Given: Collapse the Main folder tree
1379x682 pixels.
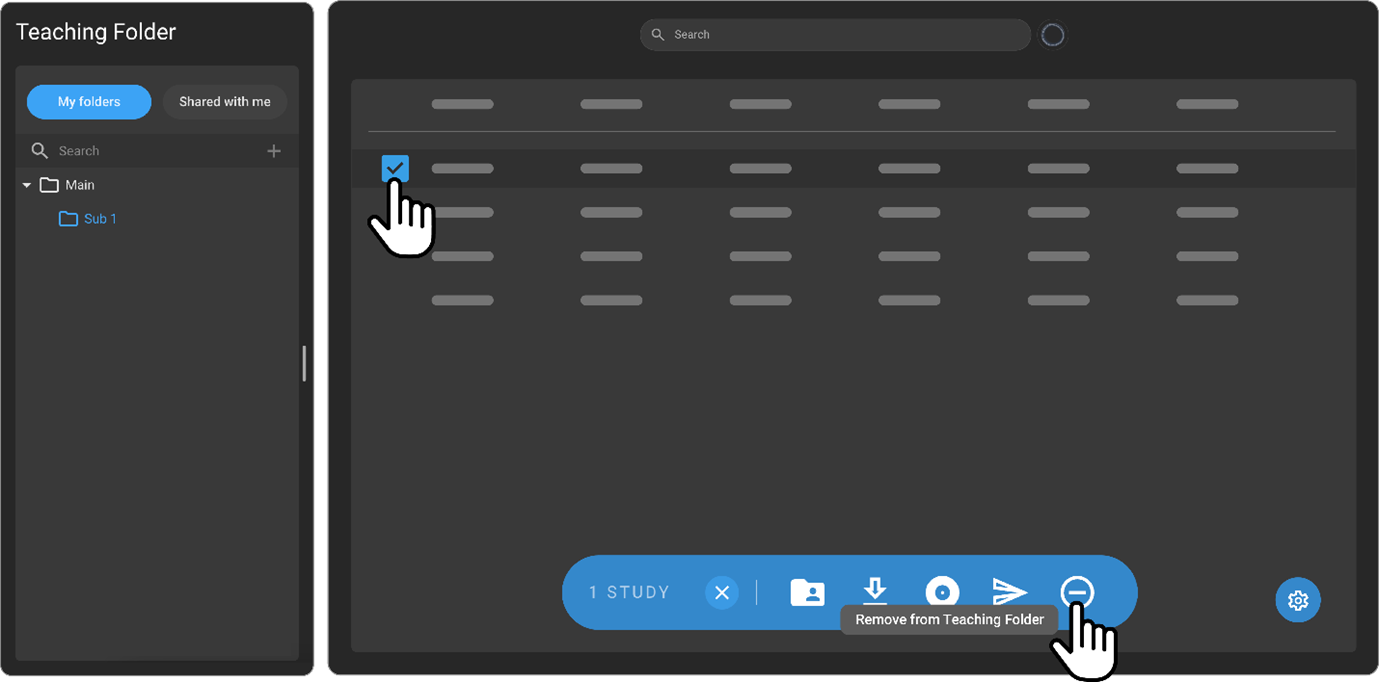Looking at the screenshot, I should [27, 184].
